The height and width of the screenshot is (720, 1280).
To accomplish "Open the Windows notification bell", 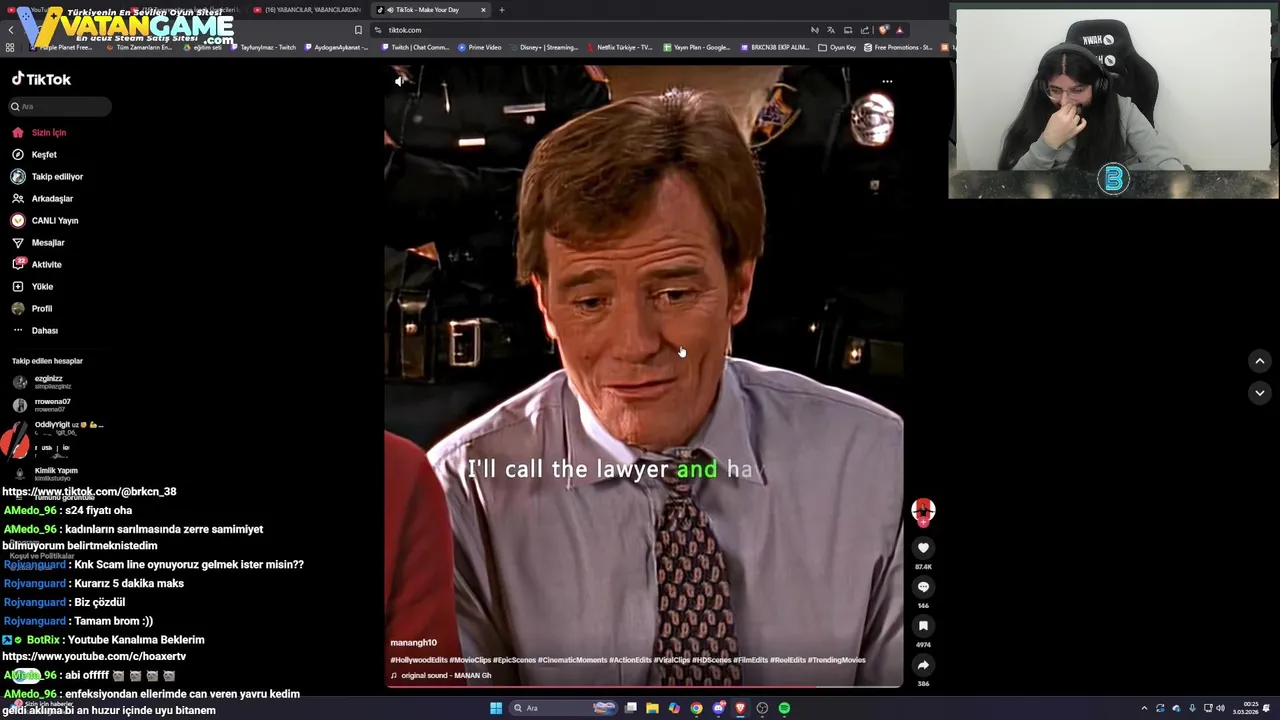I will (x=1266, y=708).
